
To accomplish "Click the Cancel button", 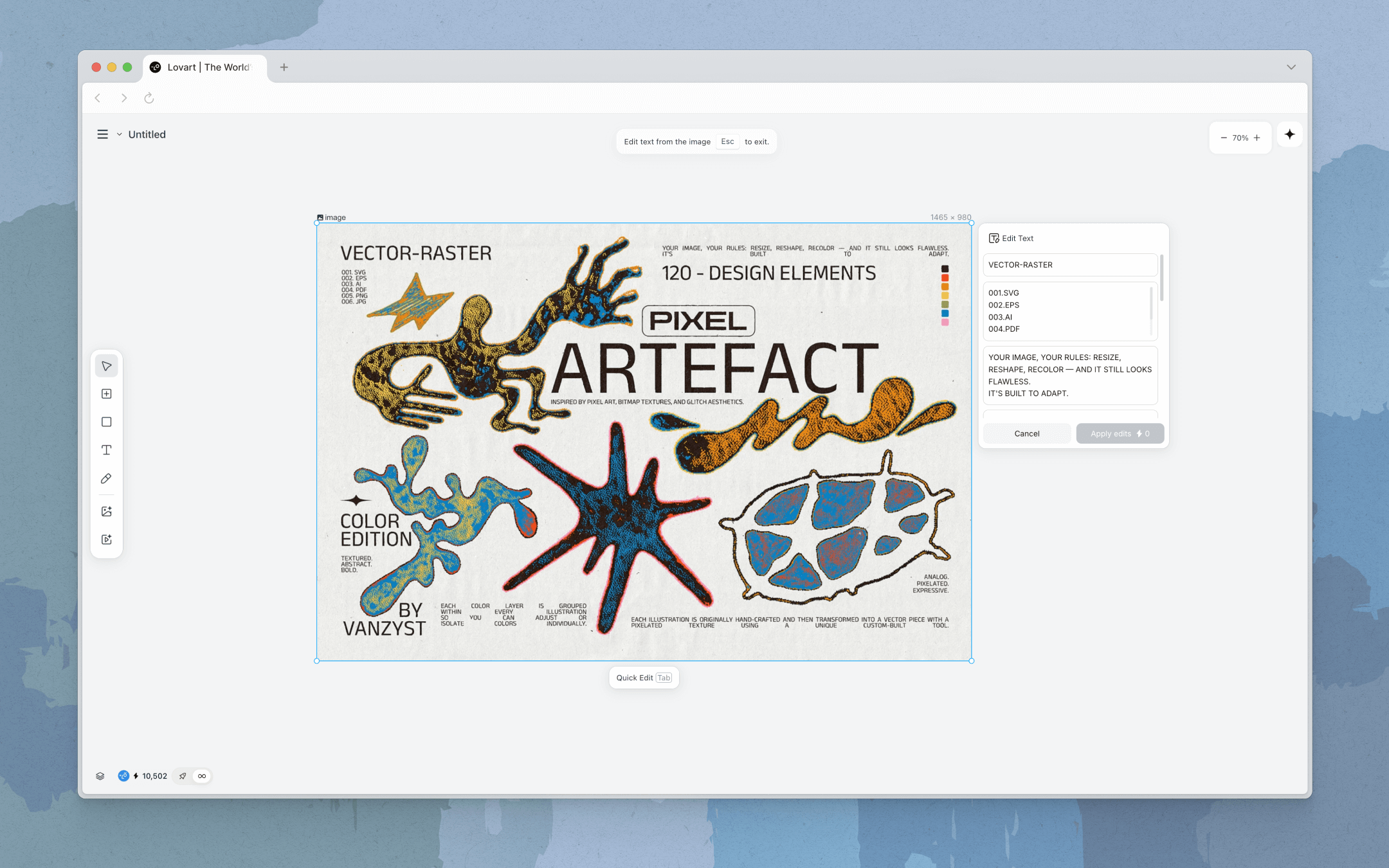I will pos(1026,433).
